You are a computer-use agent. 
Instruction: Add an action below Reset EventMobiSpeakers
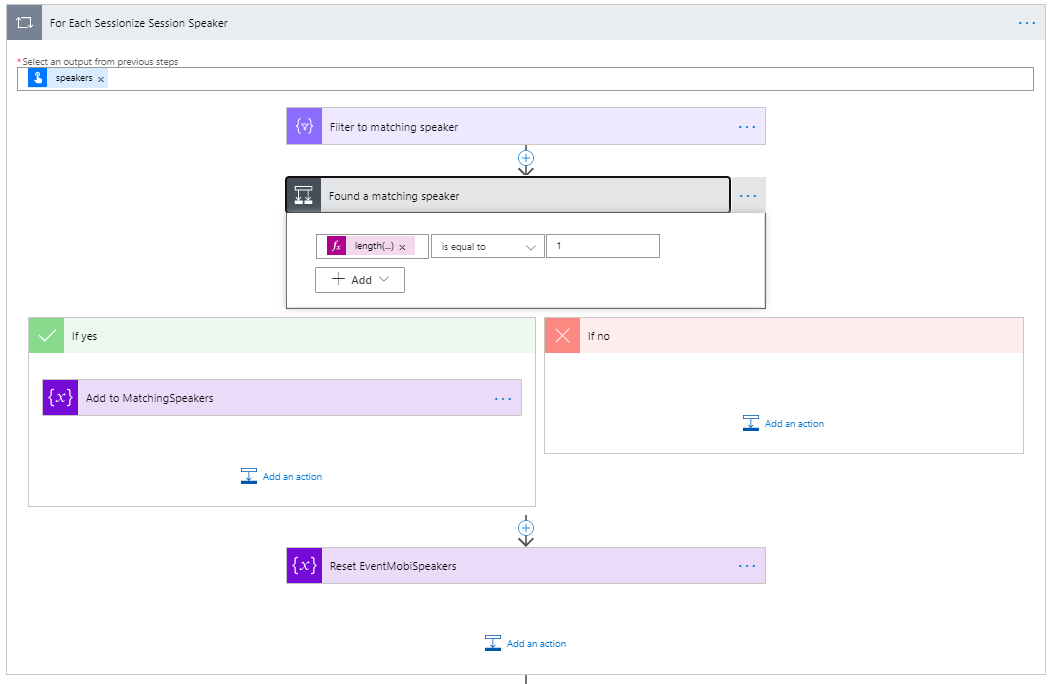(x=526, y=644)
